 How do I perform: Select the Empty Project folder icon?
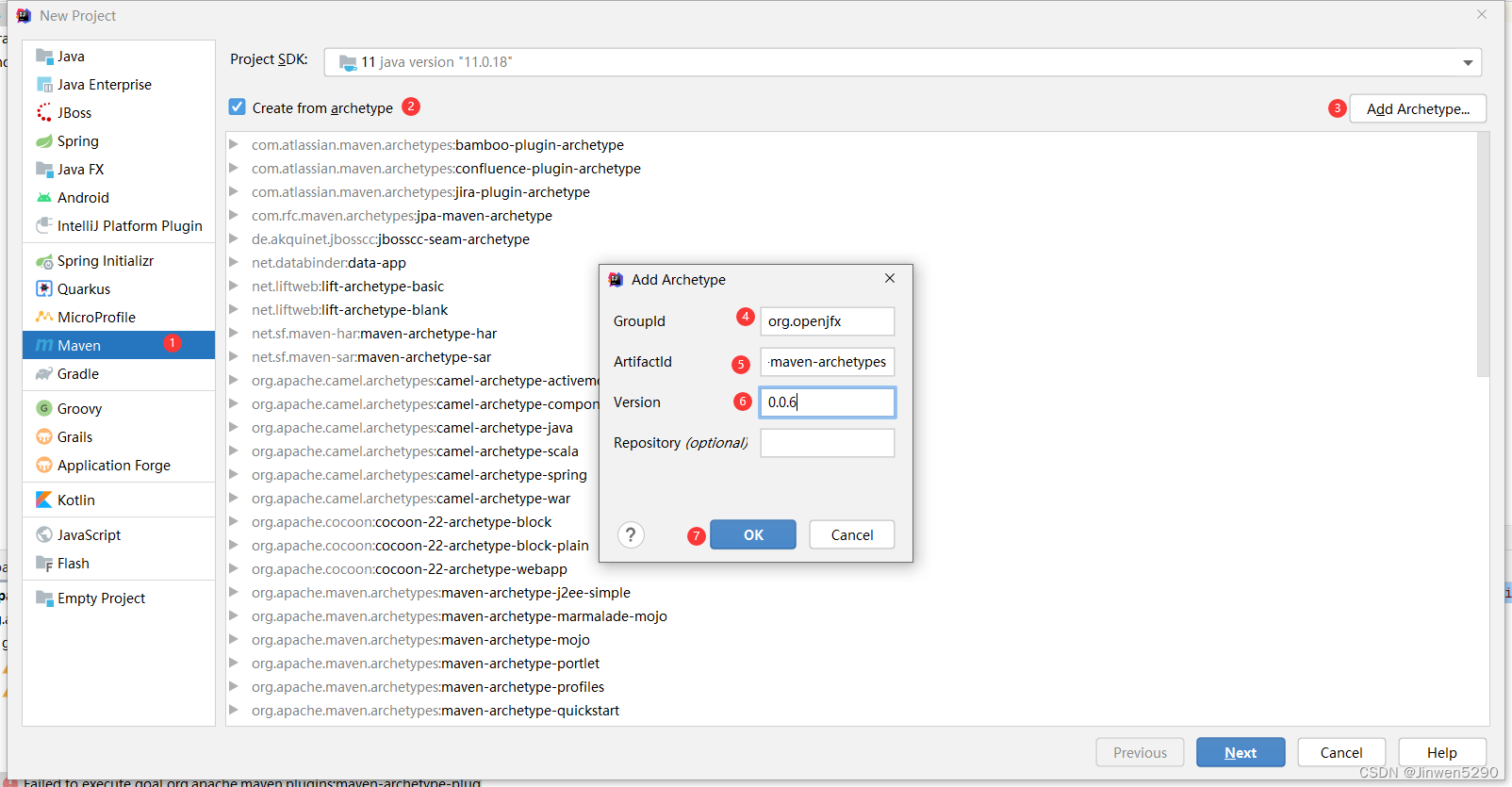(x=44, y=598)
